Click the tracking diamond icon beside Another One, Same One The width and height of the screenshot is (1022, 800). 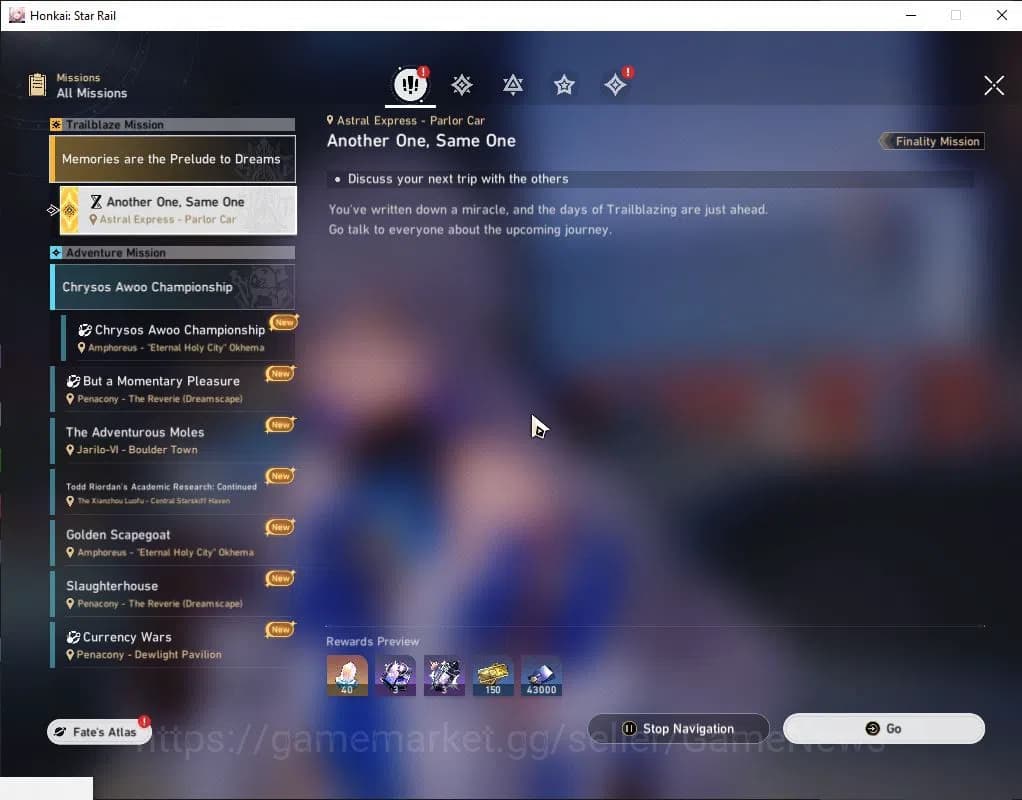[x=53, y=210]
